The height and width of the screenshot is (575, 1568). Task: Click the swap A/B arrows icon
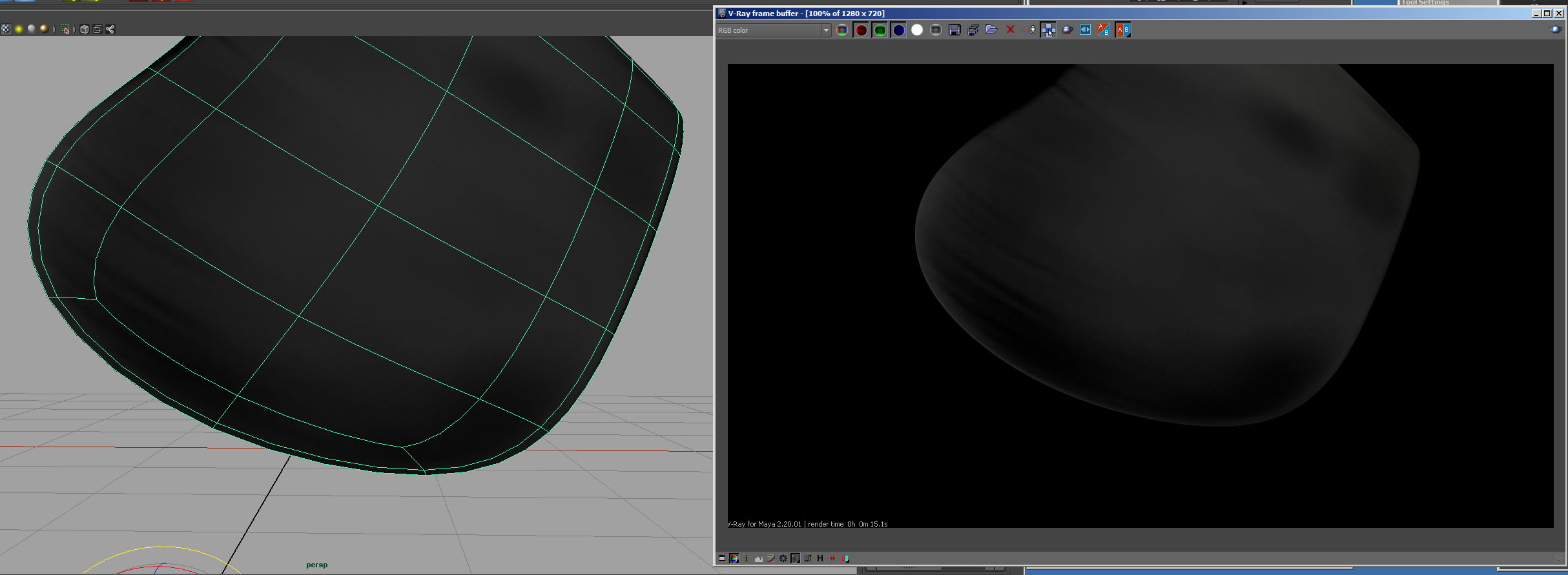tap(1086, 30)
